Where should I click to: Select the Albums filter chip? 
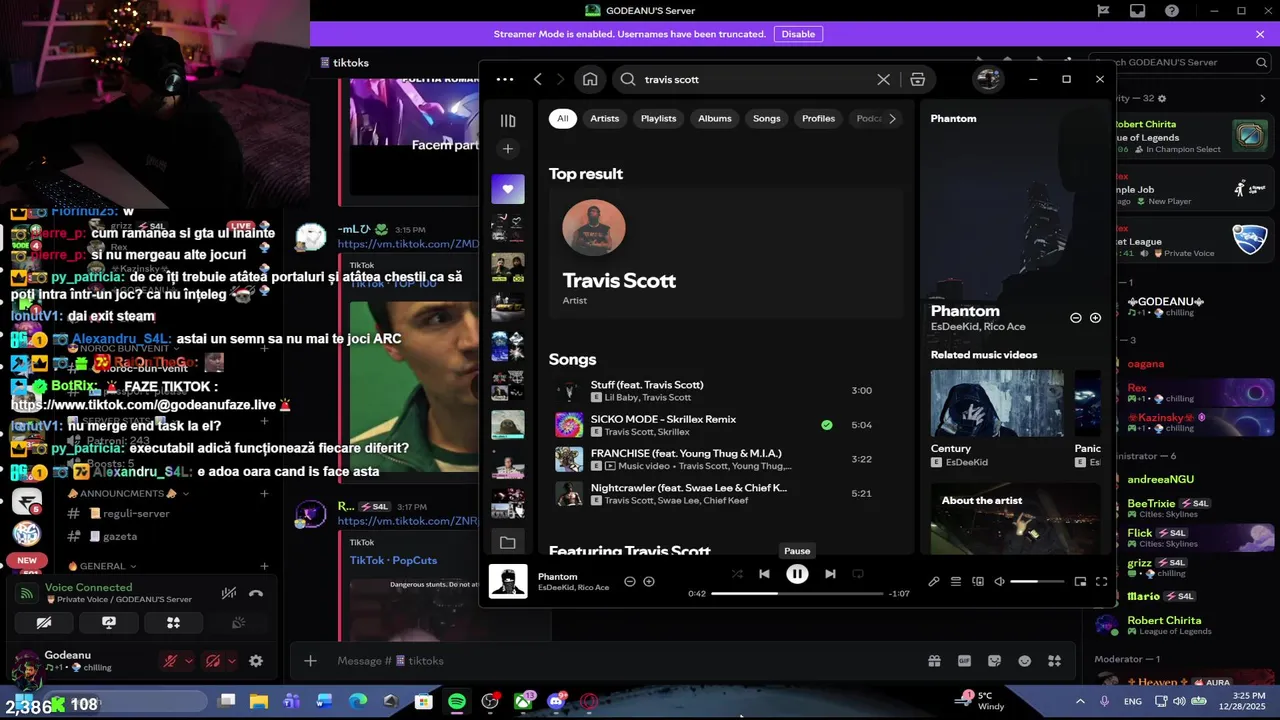pyautogui.click(x=715, y=118)
